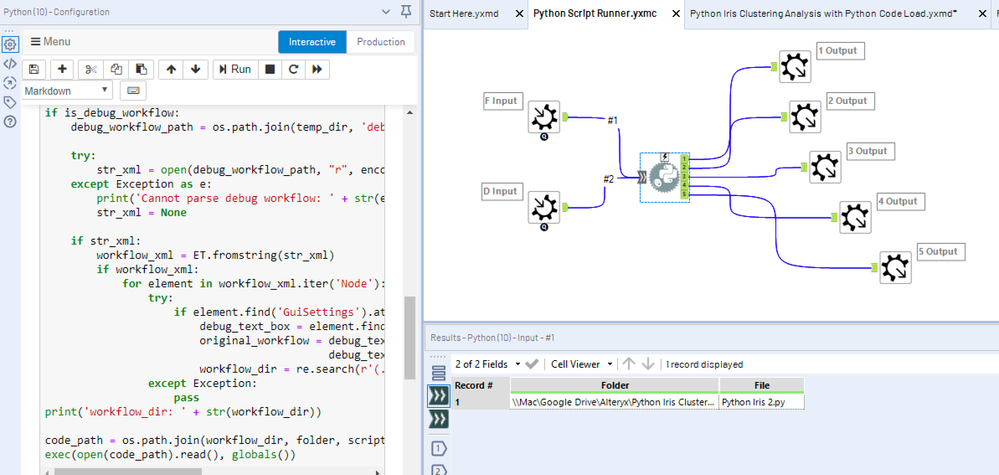Cut selected cell with scissors icon

pyautogui.click(x=91, y=69)
